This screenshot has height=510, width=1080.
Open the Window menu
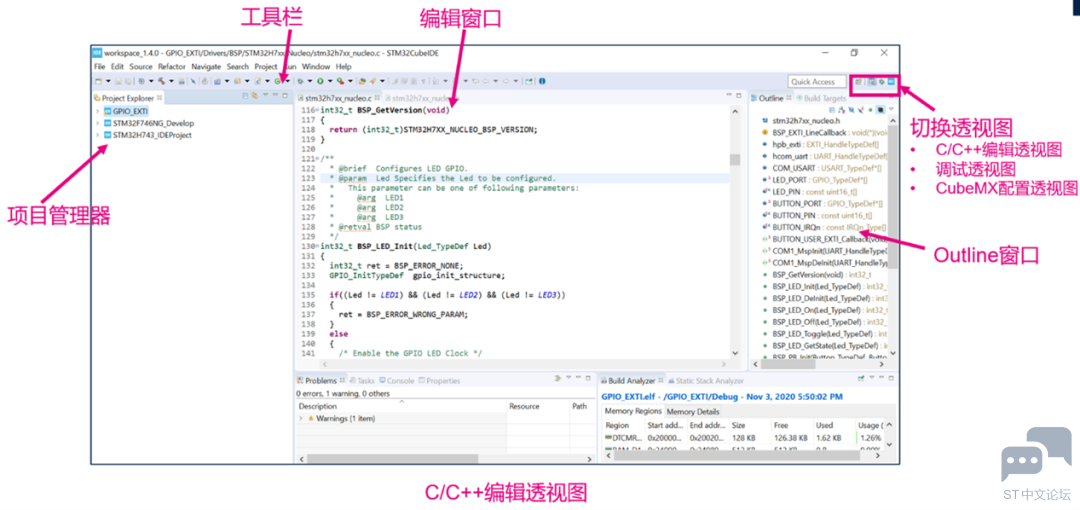[315, 67]
